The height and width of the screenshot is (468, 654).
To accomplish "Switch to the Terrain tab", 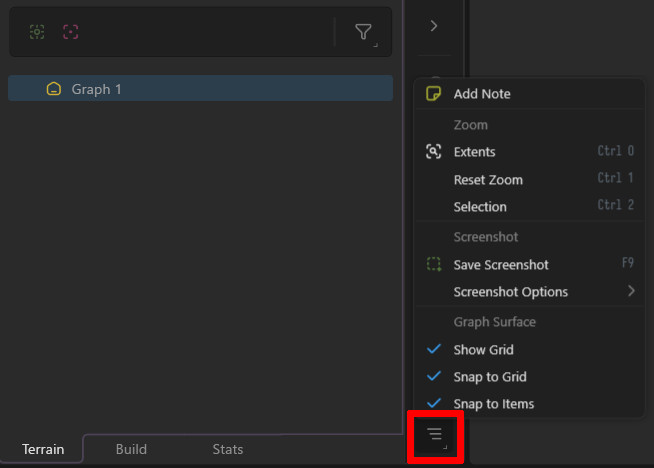I will (43, 449).
